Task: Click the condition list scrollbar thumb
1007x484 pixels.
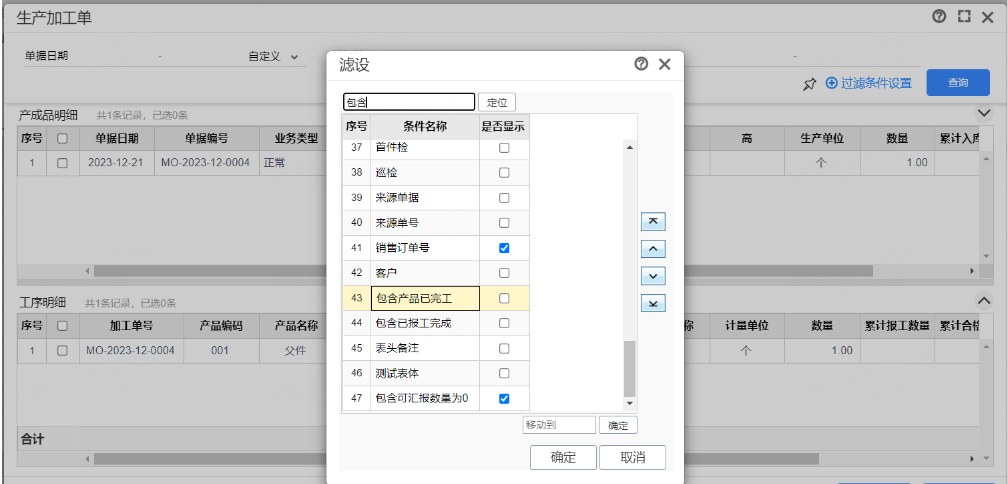Action: pos(629,368)
